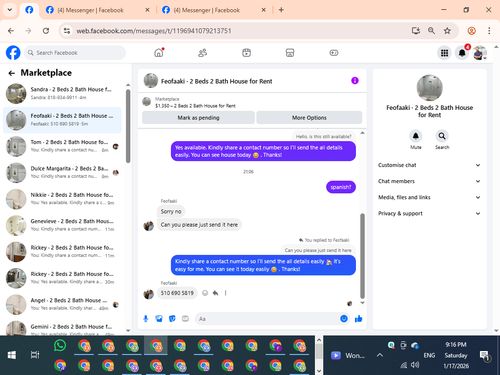Image resolution: width=500 pixels, height=375 pixels.
Task: Open the Angel conversation
Action: [63, 304]
